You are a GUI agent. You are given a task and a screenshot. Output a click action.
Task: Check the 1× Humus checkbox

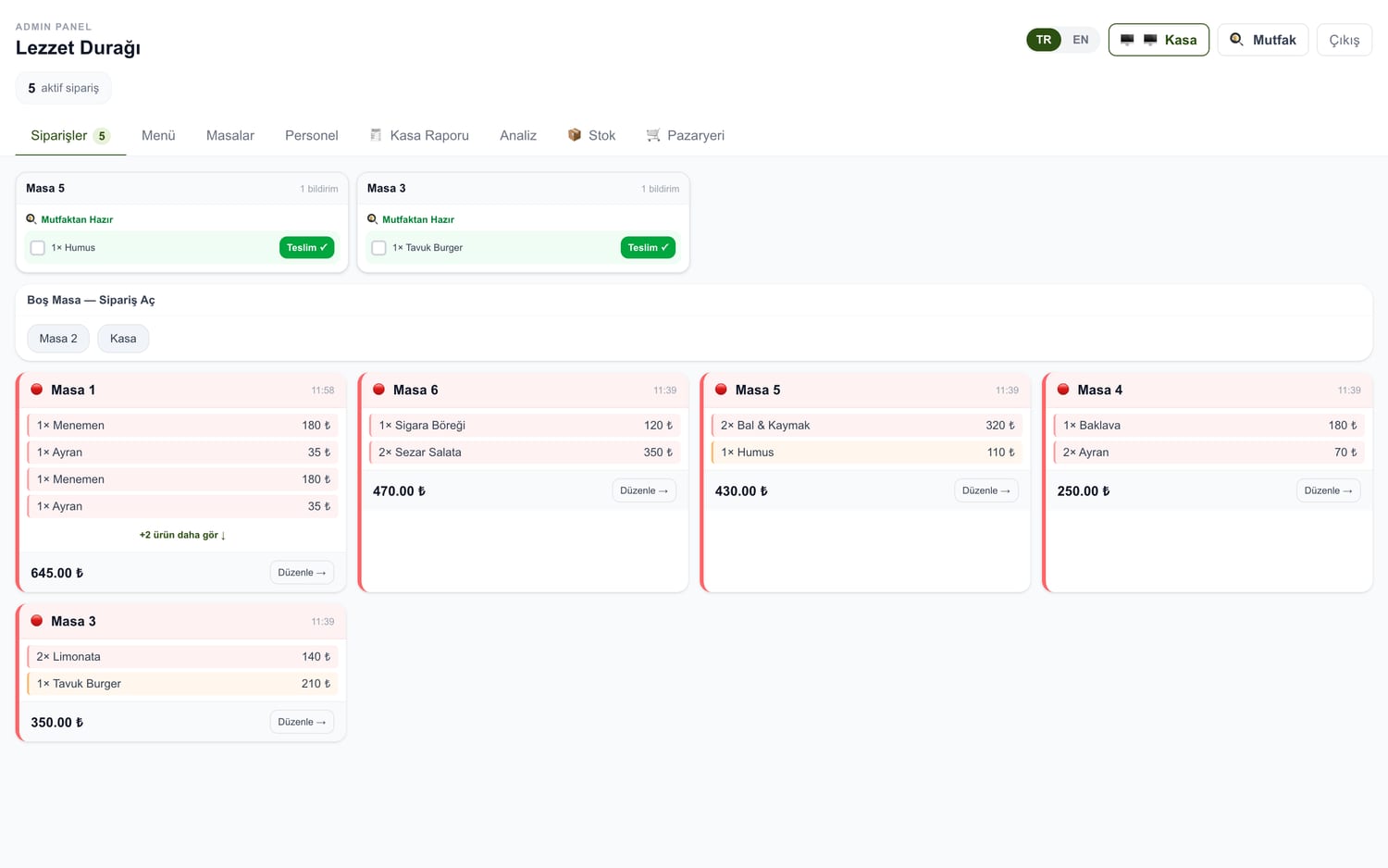point(38,248)
